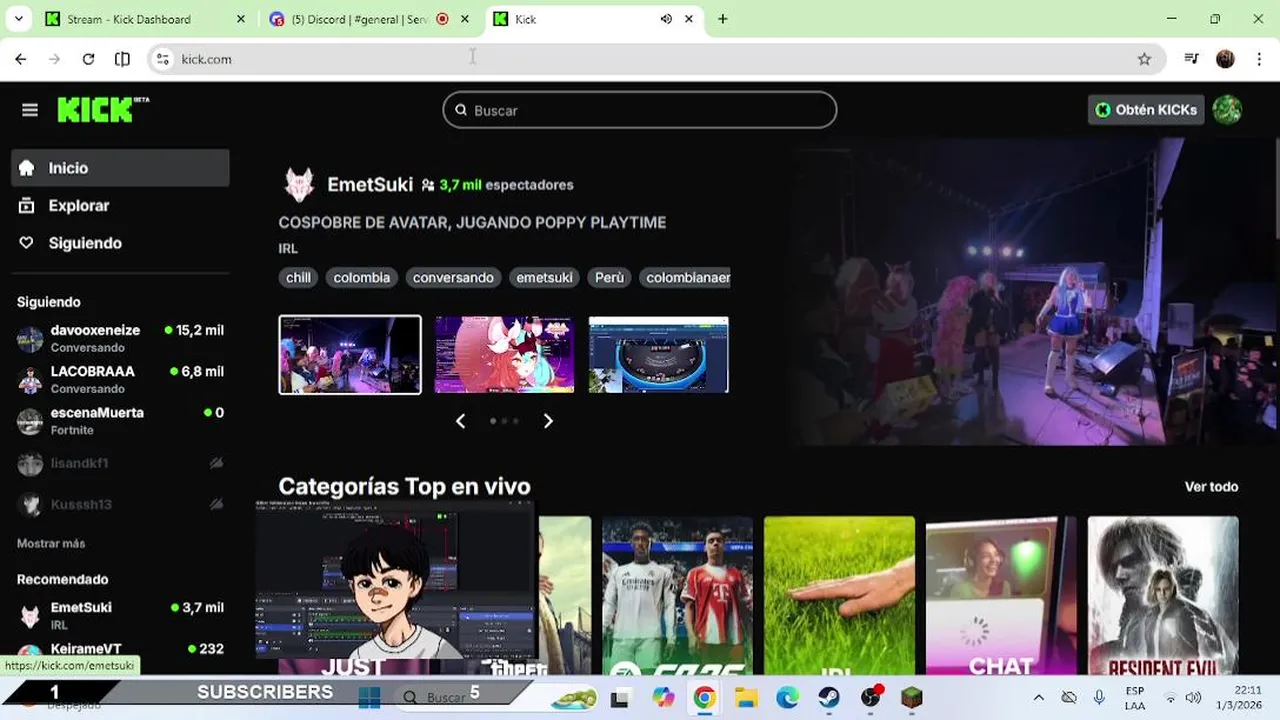Toggle the browser side panel button
1280x720 pixels.
[x=122, y=59]
